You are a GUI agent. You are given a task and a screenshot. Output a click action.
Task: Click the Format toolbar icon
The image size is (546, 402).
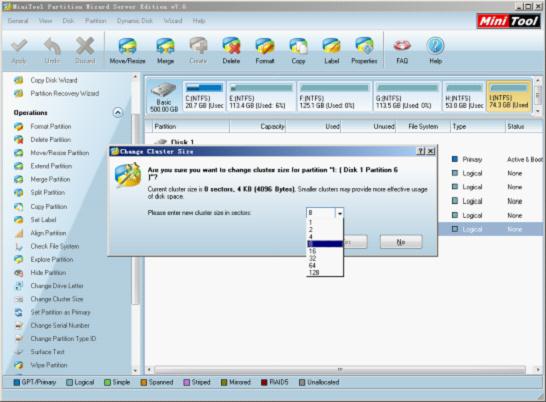(265, 47)
